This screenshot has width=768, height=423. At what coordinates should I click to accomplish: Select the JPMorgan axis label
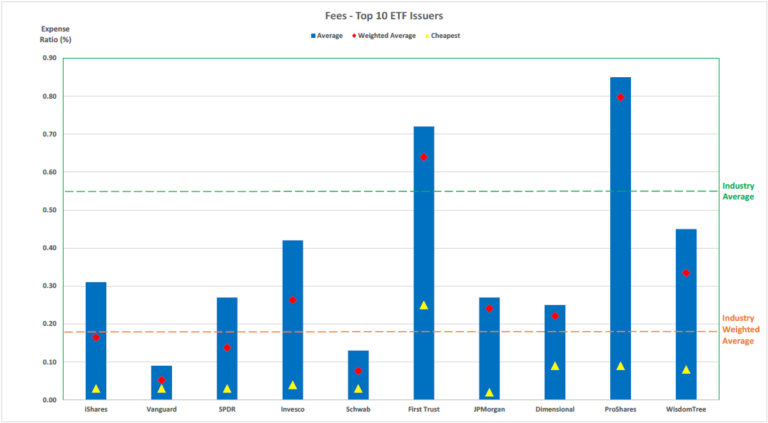point(489,409)
